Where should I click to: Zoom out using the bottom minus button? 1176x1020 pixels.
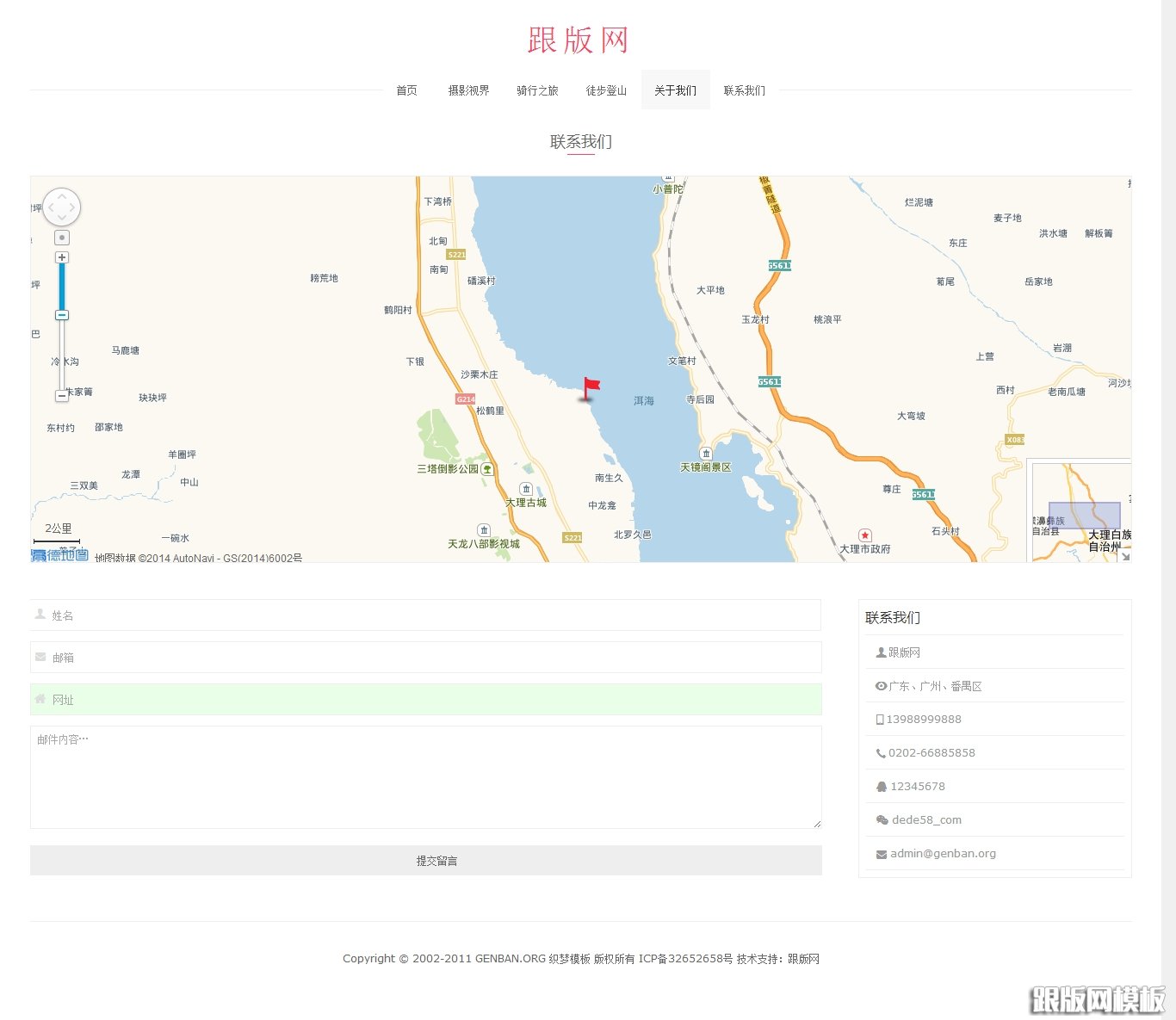tap(62, 396)
